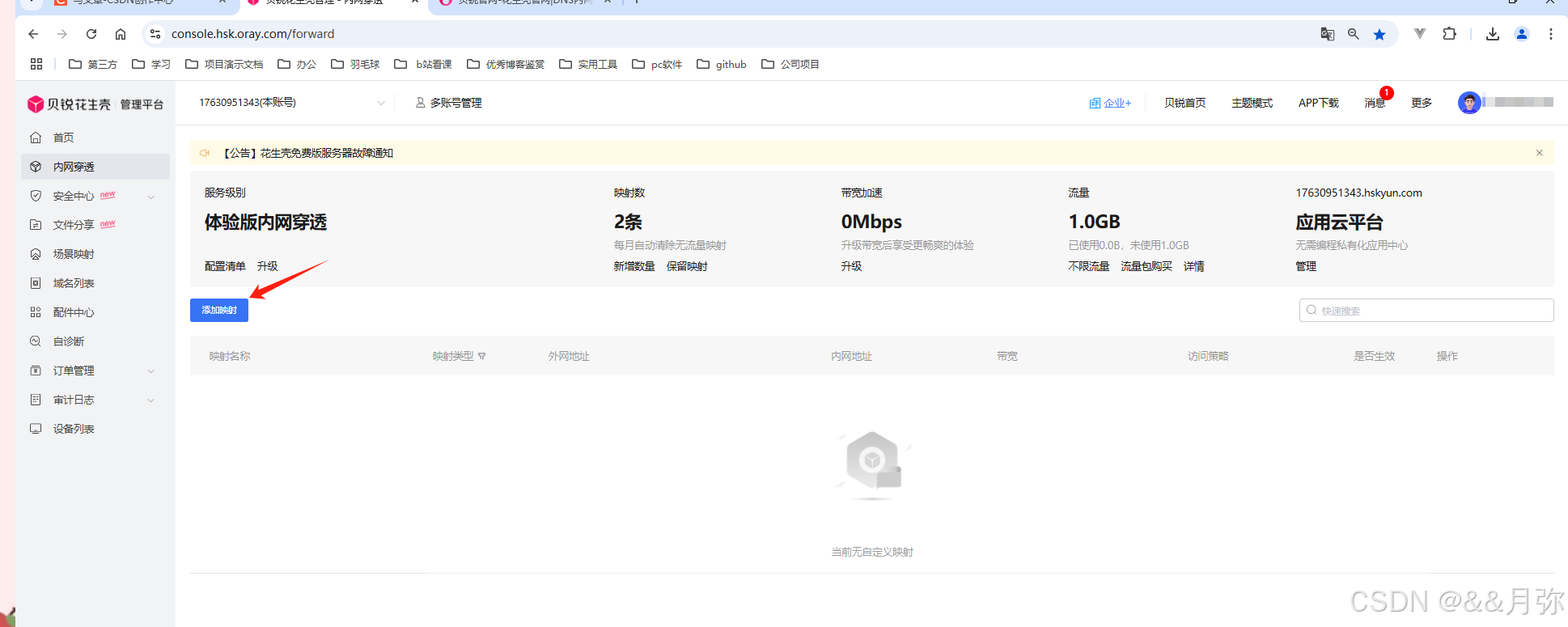The height and width of the screenshot is (627, 1568).
Task: Close the yellow announcement banner
Action: (x=1539, y=153)
